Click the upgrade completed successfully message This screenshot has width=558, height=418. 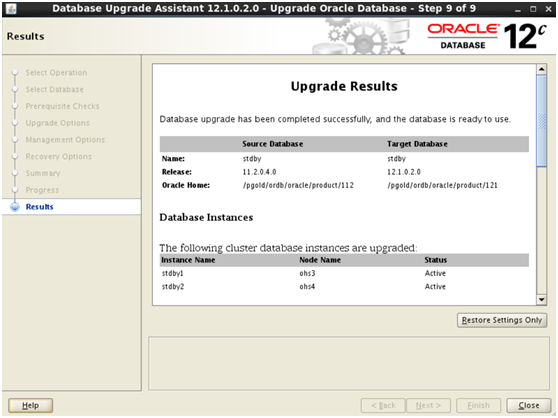(335, 119)
